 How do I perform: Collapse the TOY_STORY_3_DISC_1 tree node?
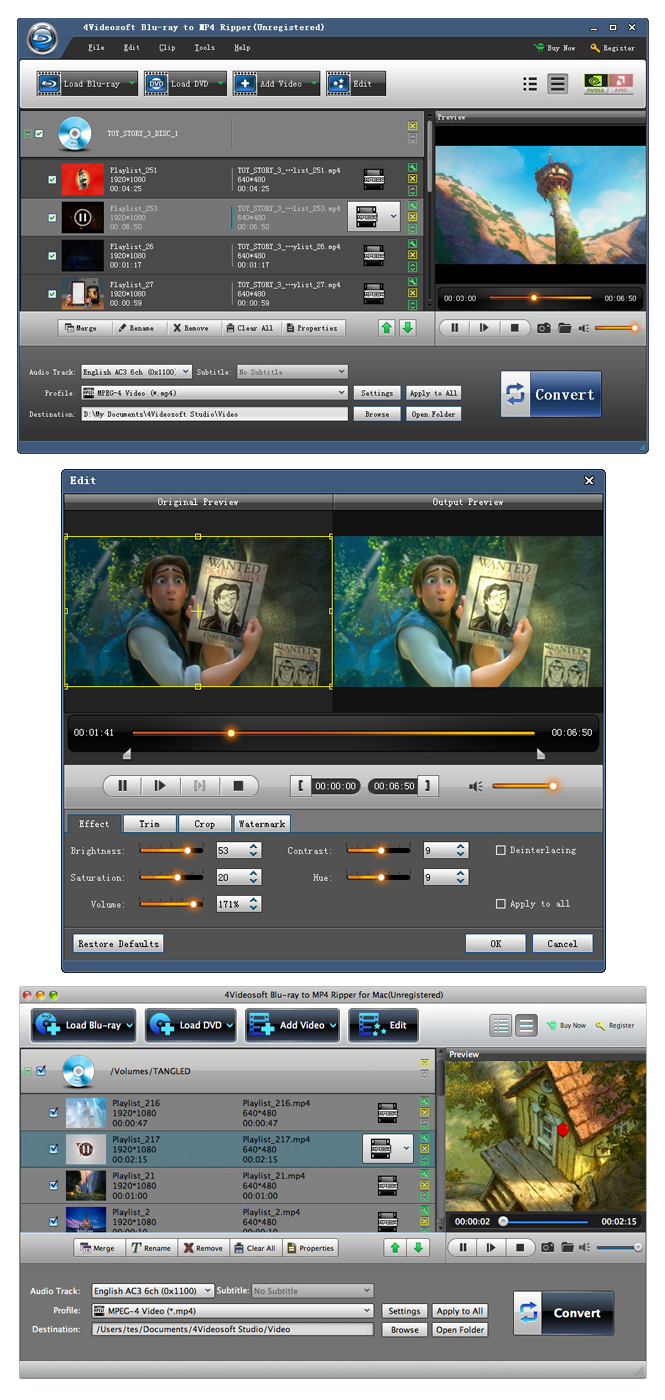pos(27,133)
